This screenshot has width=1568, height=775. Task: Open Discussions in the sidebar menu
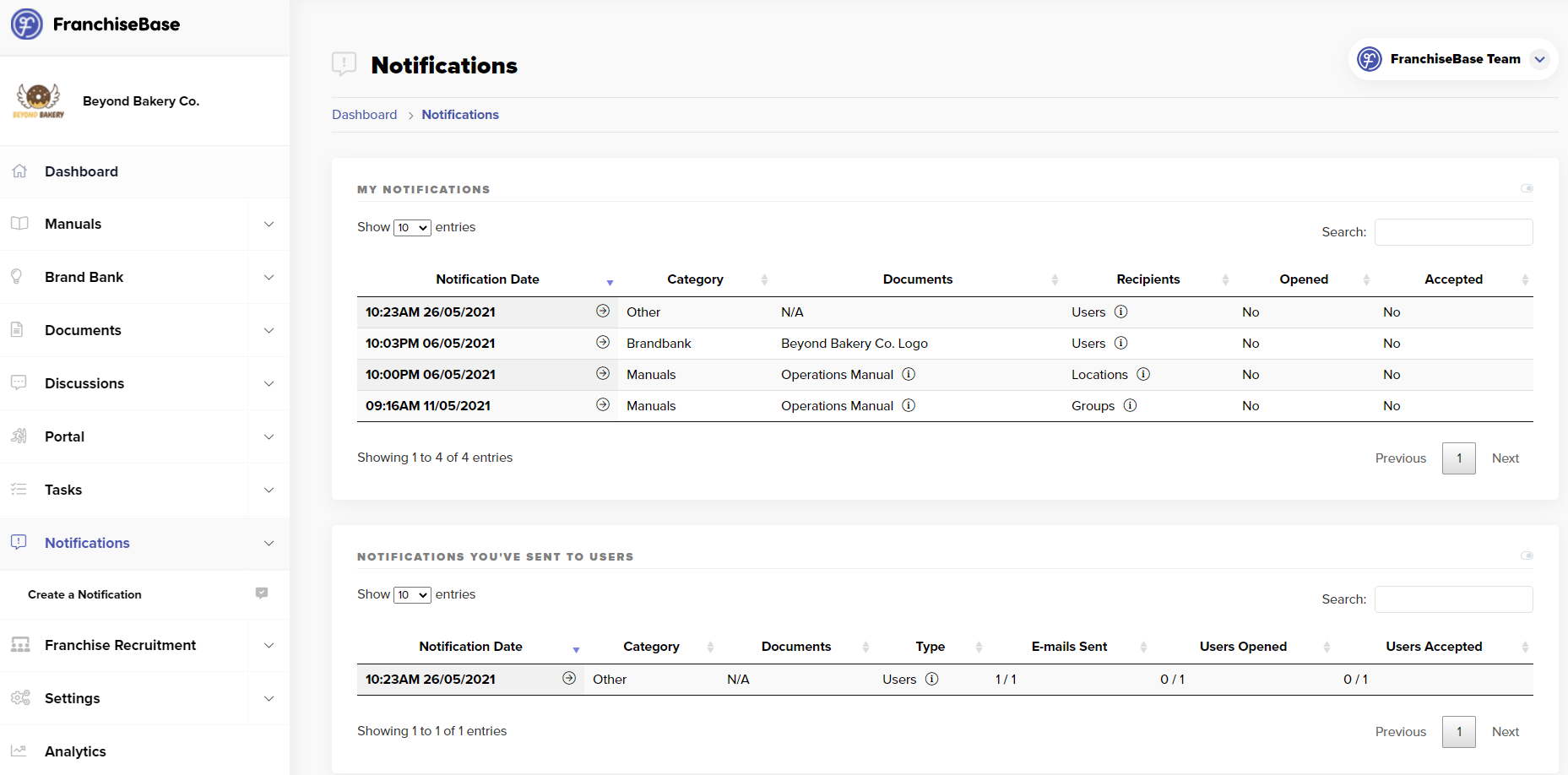[84, 383]
